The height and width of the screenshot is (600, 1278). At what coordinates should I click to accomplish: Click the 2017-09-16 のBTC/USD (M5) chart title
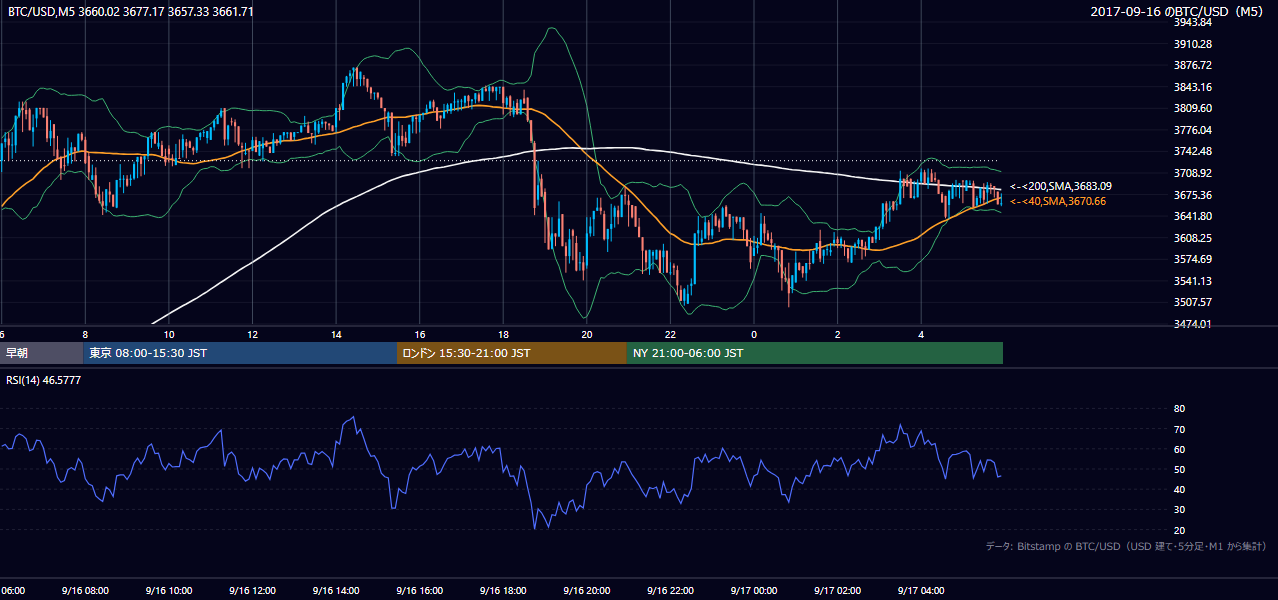tap(1179, 11)
